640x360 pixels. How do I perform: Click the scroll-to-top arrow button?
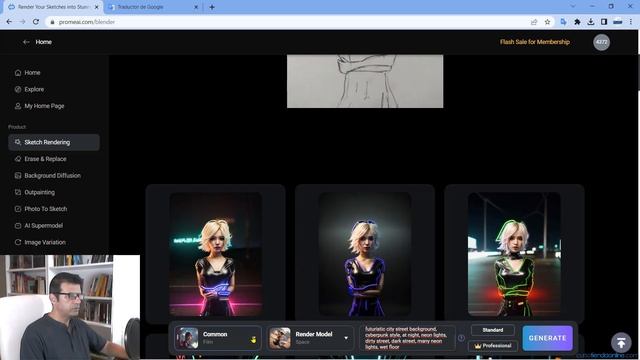(x=621, y=343)
